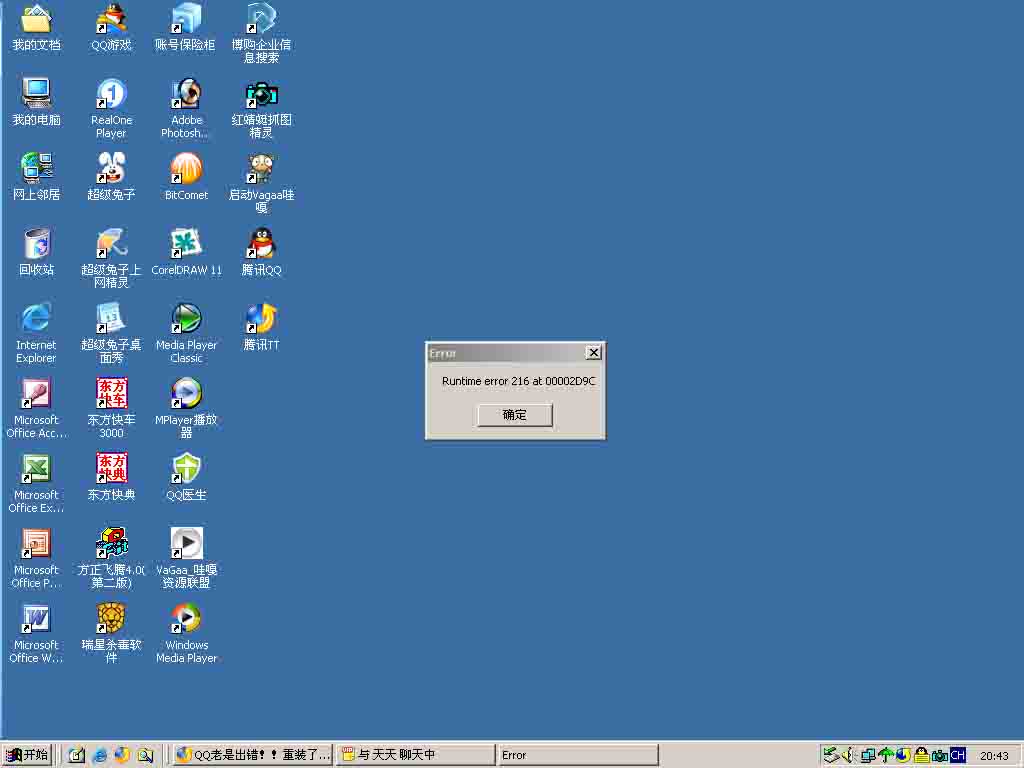Open 网上邻居 network icon
The image size is (1024, 768).
pos(37,168)
